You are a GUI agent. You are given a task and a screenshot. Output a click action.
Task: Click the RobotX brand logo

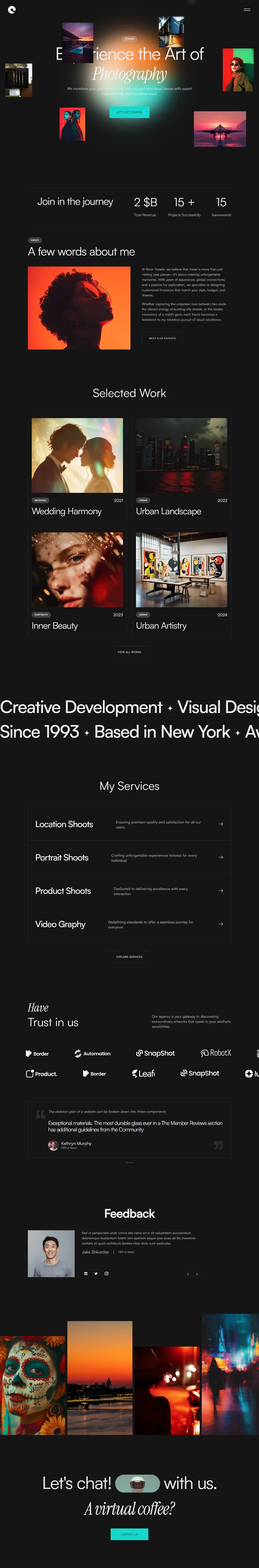[216, 1053]
